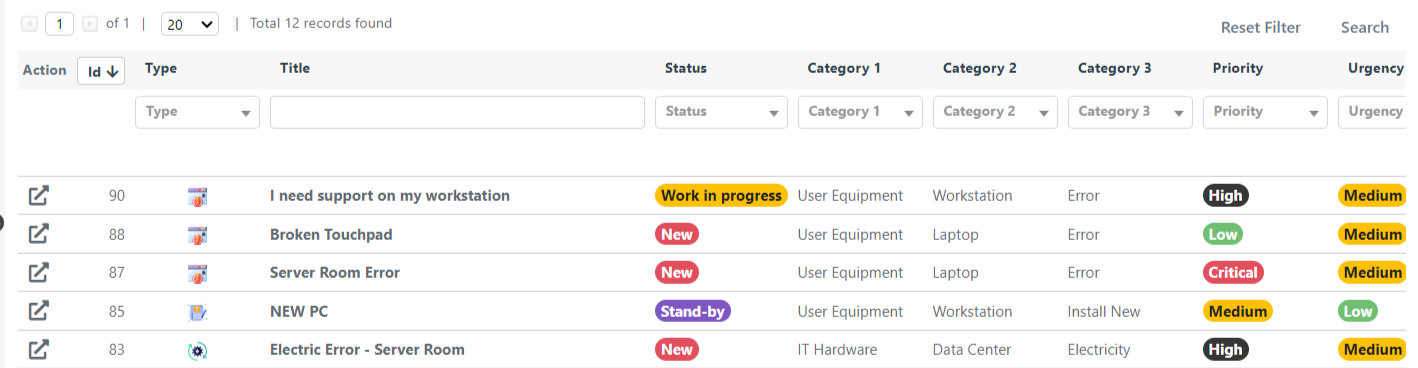Click the Urgency column header

1376,69
